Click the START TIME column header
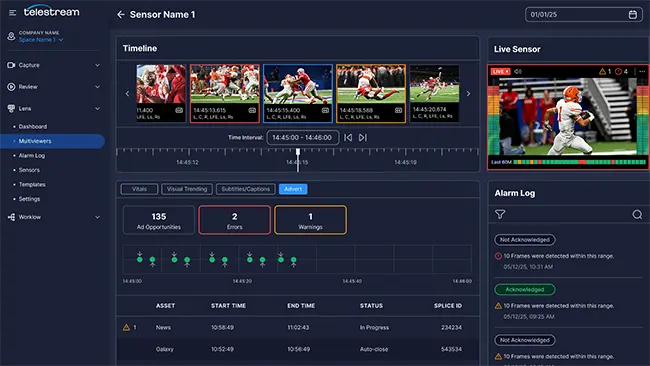 [228, 305]
